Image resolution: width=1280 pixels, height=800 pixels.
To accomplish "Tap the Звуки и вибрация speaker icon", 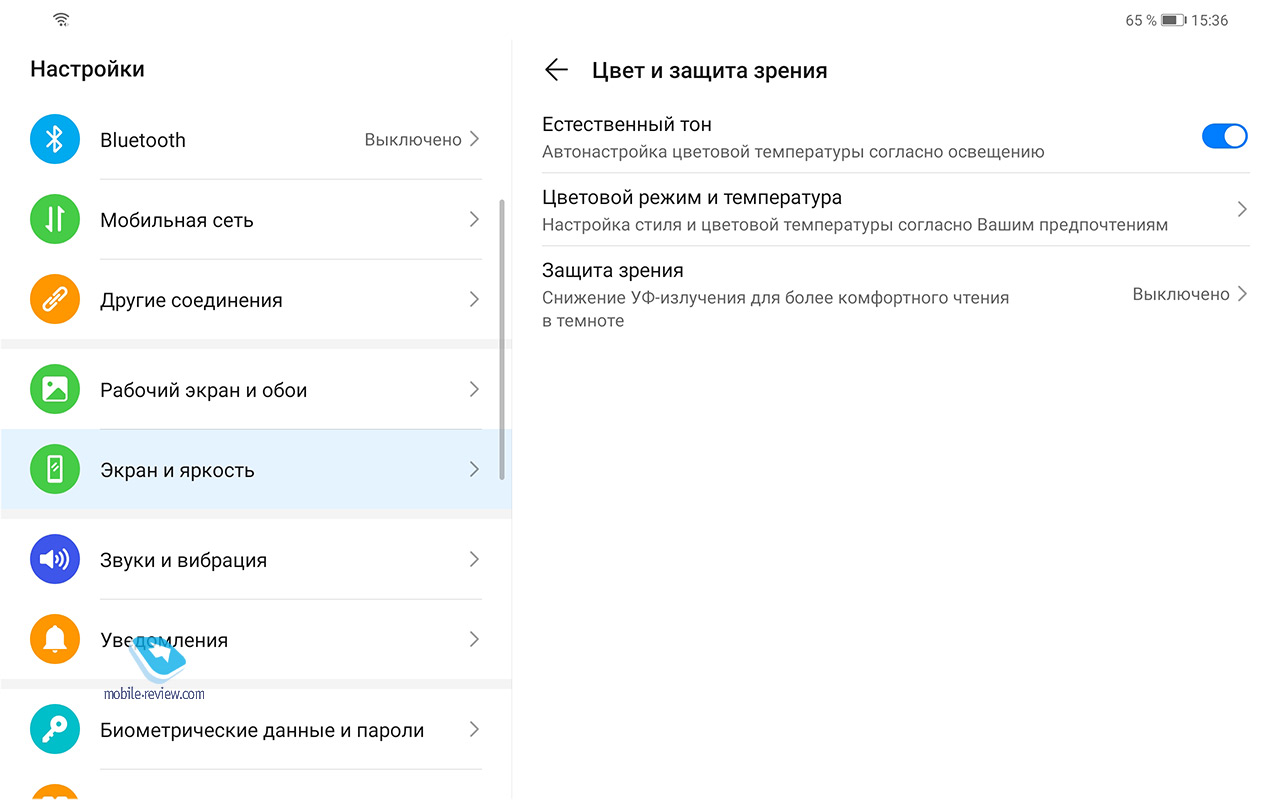I will pos(55,560).
